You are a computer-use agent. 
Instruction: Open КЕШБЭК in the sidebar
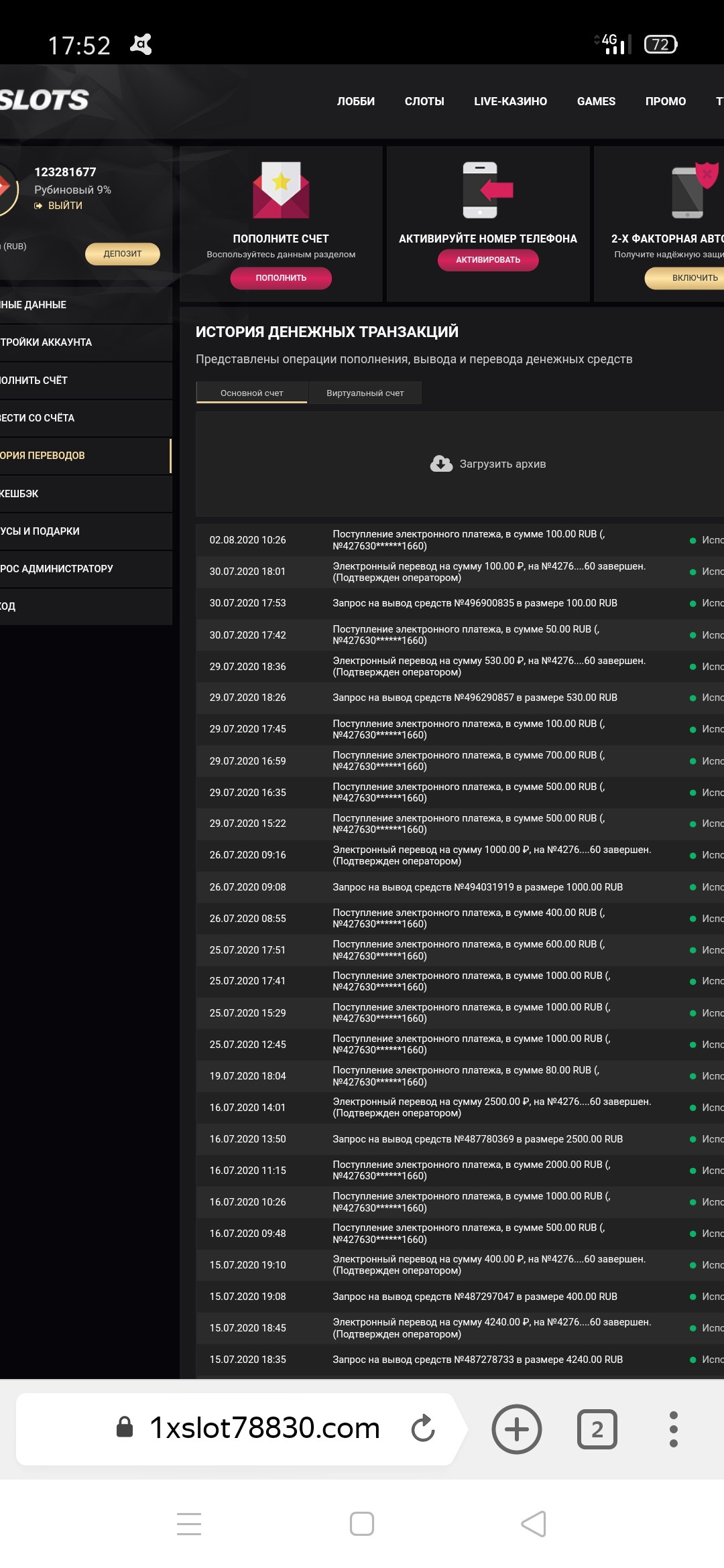[x=20, y=494]
